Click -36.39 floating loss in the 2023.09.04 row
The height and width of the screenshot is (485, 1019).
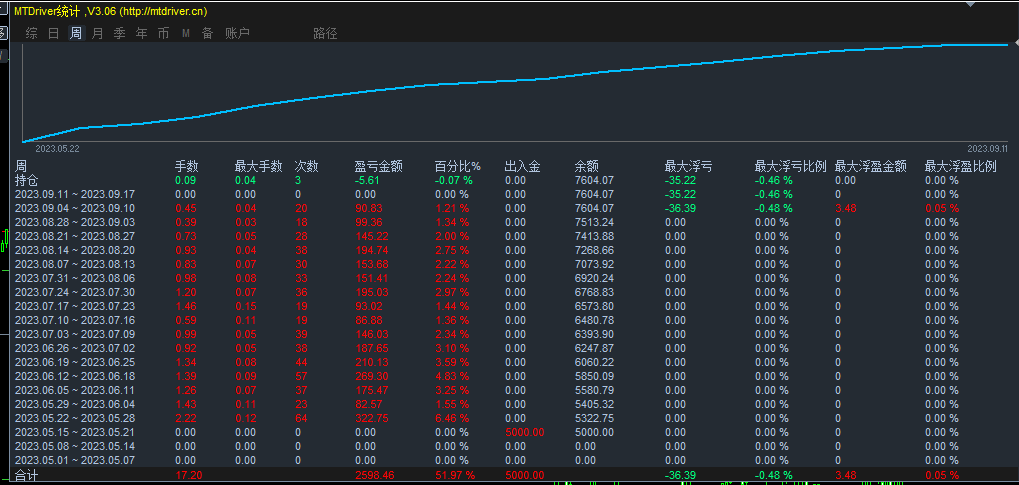tap(680, 208)
